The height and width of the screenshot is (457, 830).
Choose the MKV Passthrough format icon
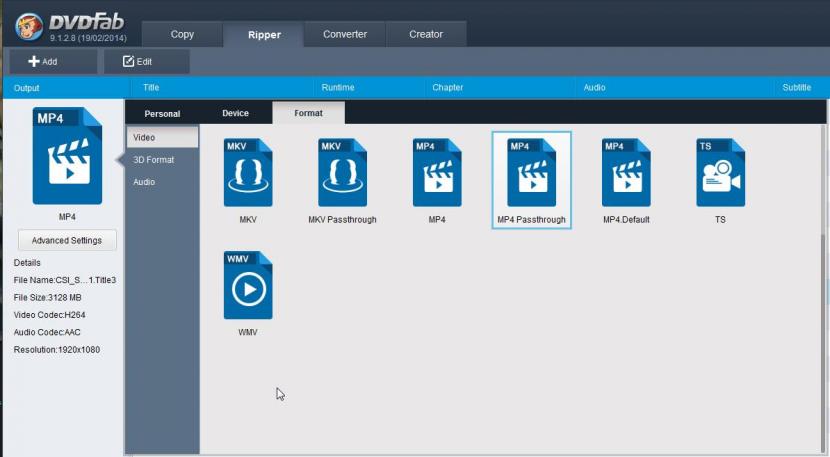point(342,173)
